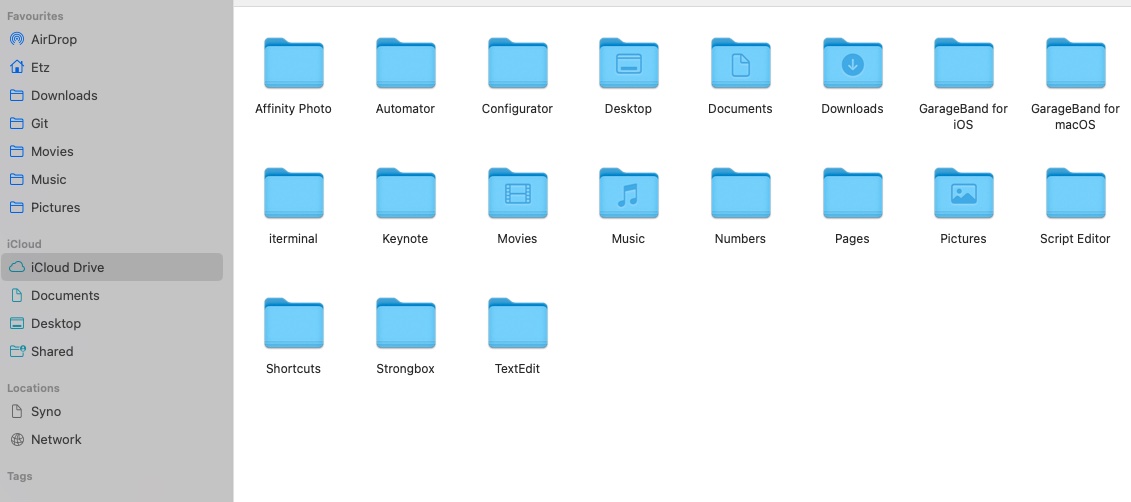Open the Pages folder

(852, 193)
